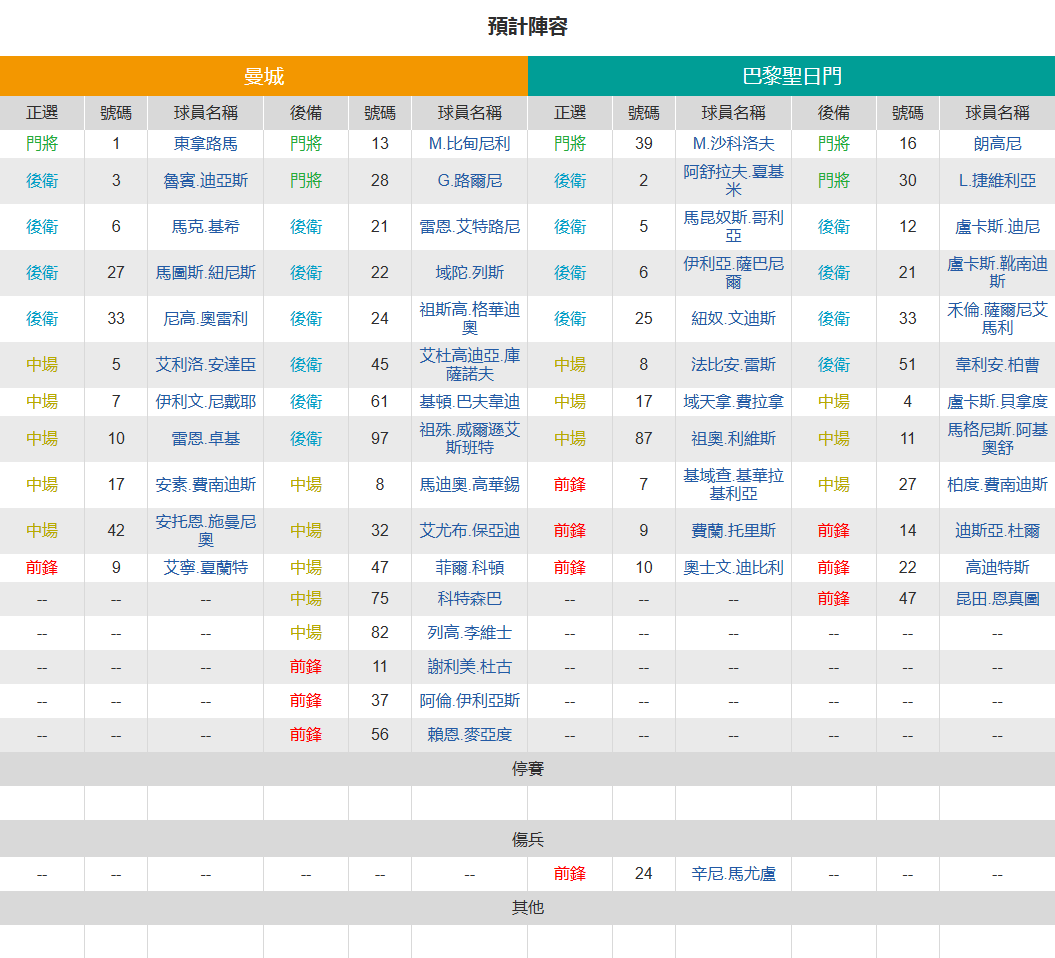Click the 巴黎聖日門 team header
1055x958 pixels.
(791, 76)
